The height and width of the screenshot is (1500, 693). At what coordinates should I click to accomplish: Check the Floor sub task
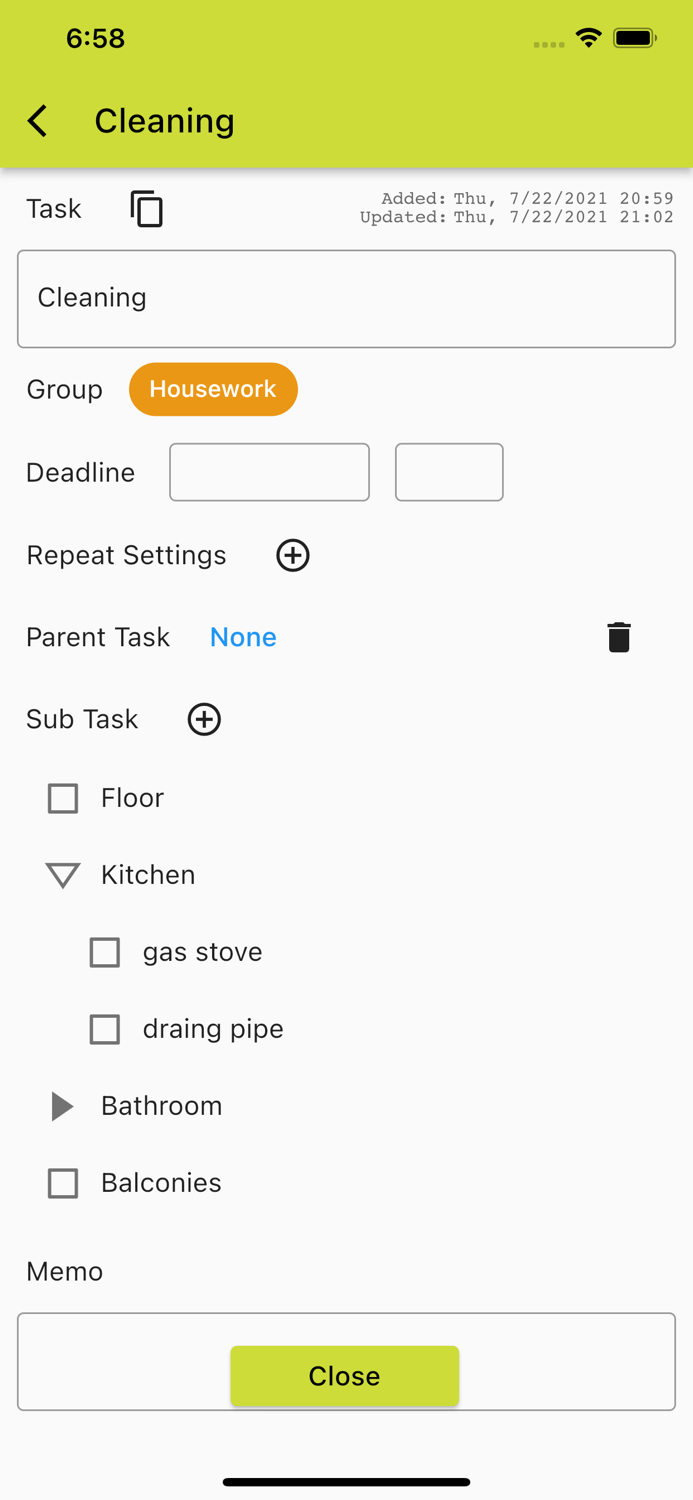(x=62, y=798)
